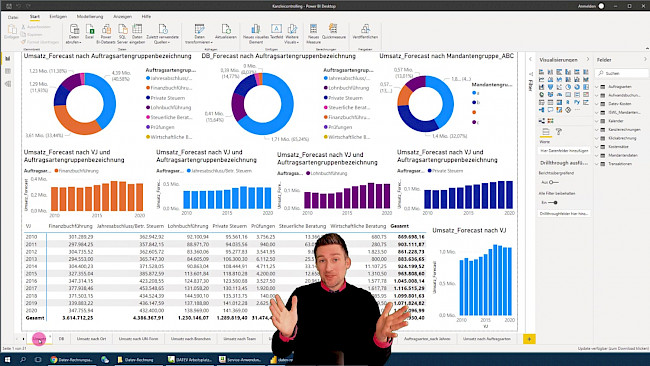Click the Drillthroughfelder hier hinzufügen well
The height and width of the screenshot is (366, 650).
coord(564,213)
